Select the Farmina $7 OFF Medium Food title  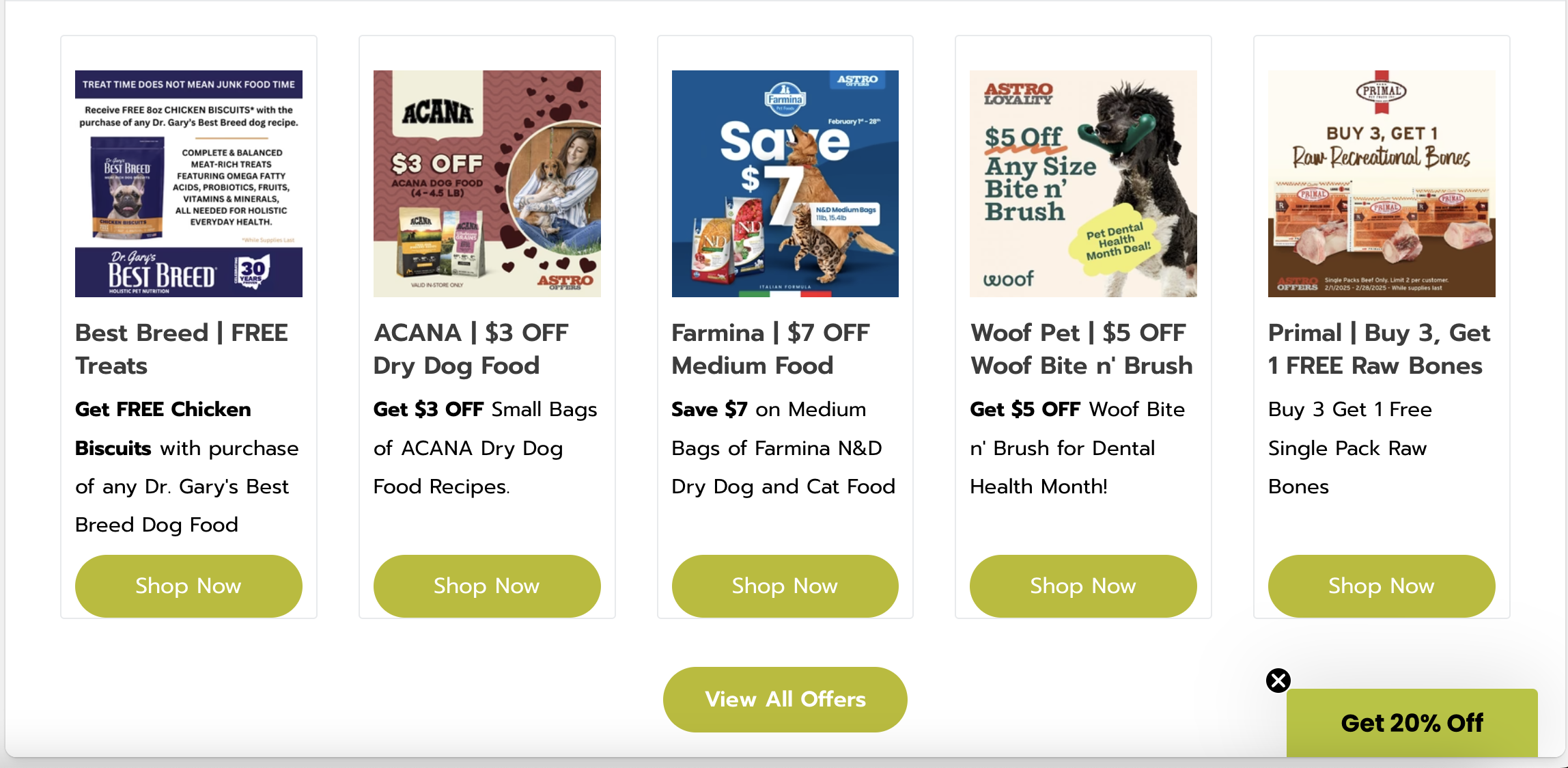770,348
